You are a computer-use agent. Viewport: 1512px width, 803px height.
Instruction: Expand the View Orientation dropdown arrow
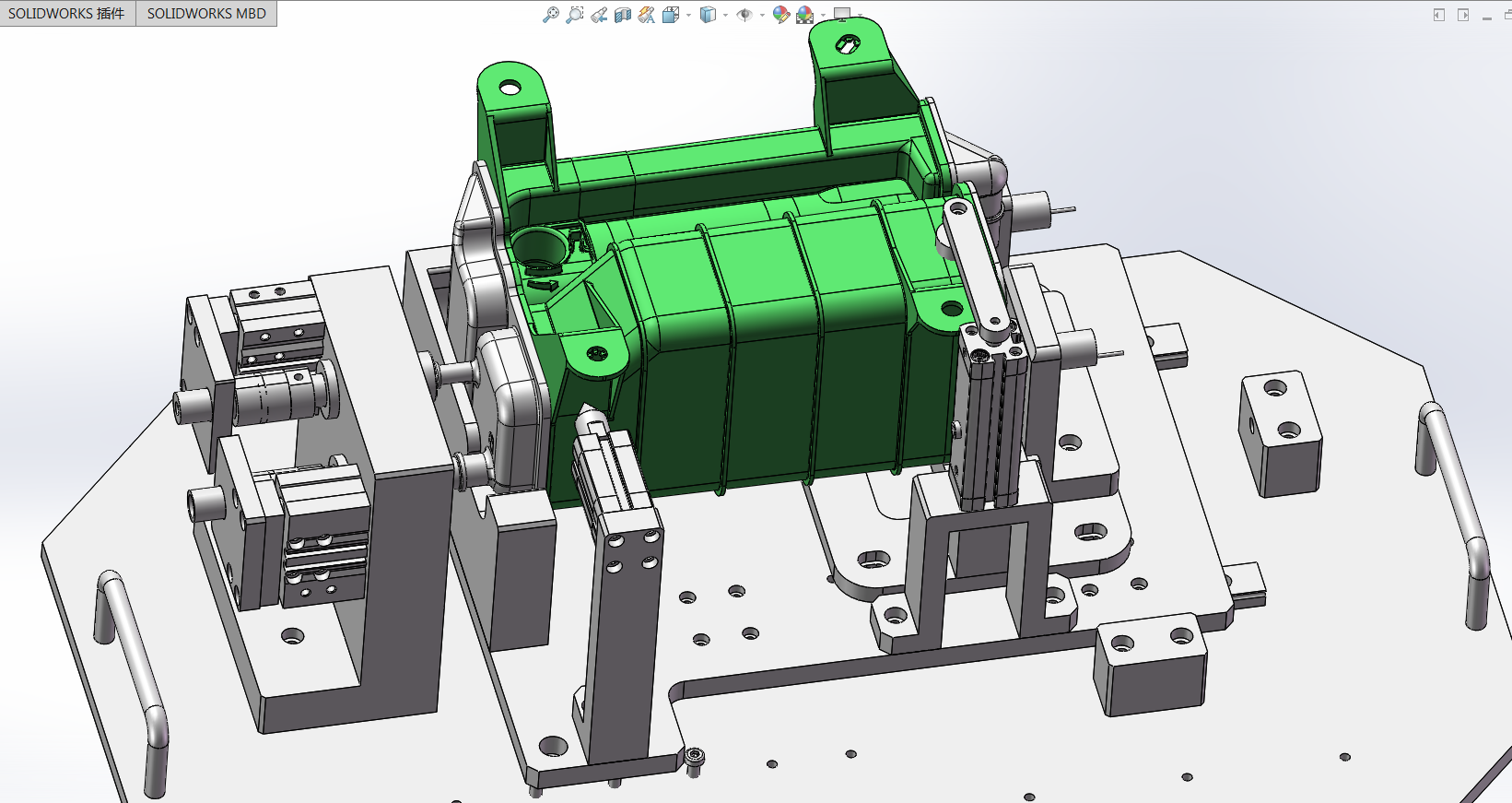(688, 15)
